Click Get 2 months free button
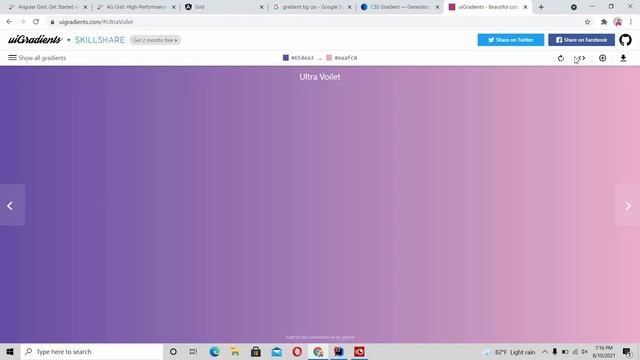 click(155, 40)
